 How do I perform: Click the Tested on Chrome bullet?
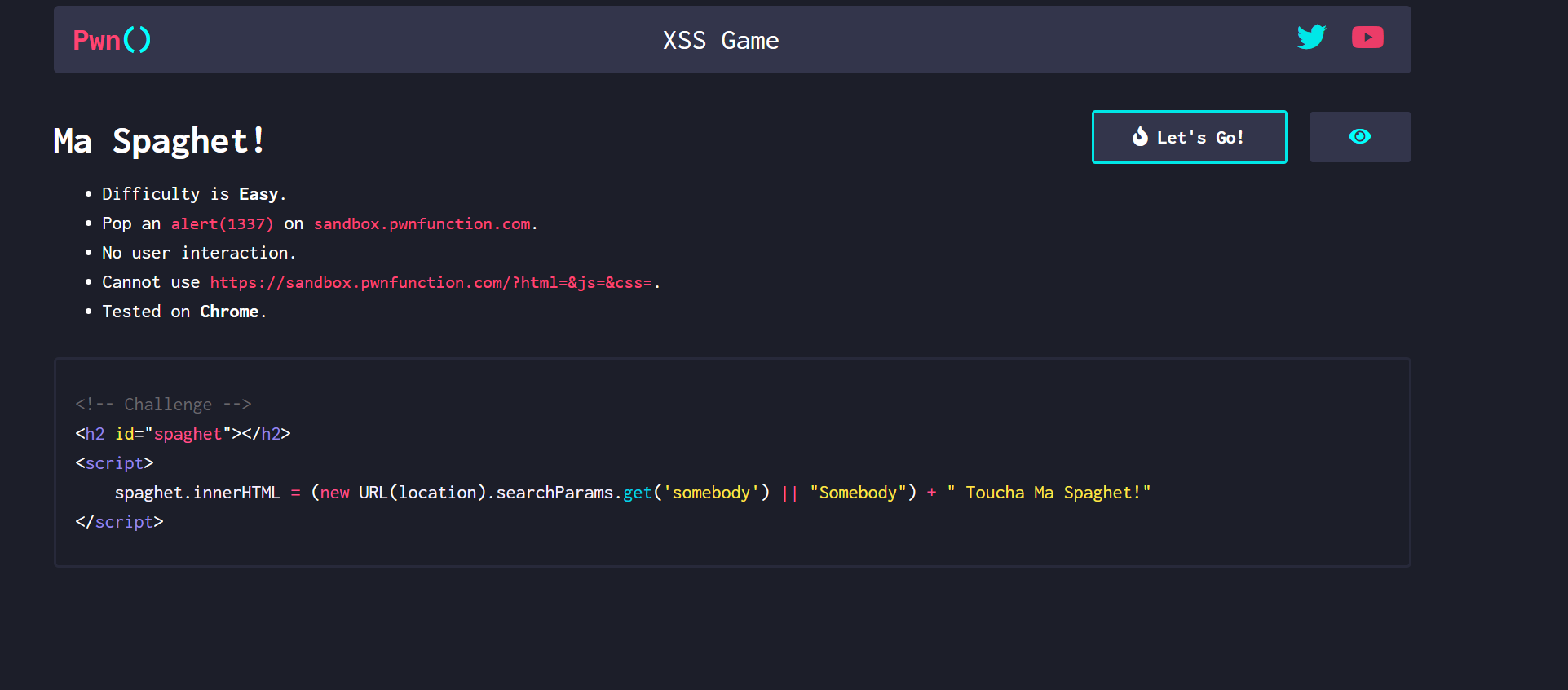(184, 312)
